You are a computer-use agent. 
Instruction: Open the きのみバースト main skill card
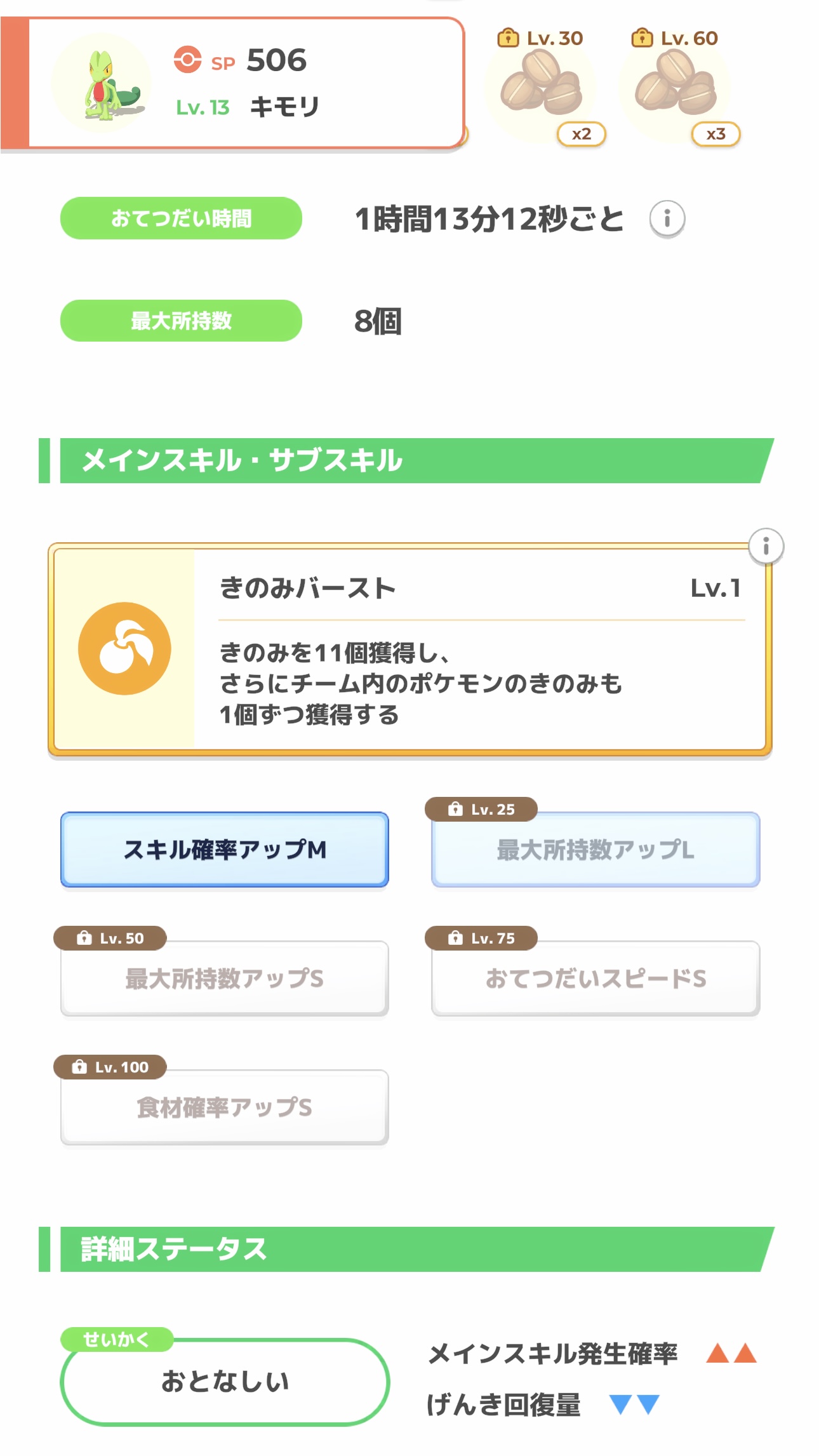410,649
